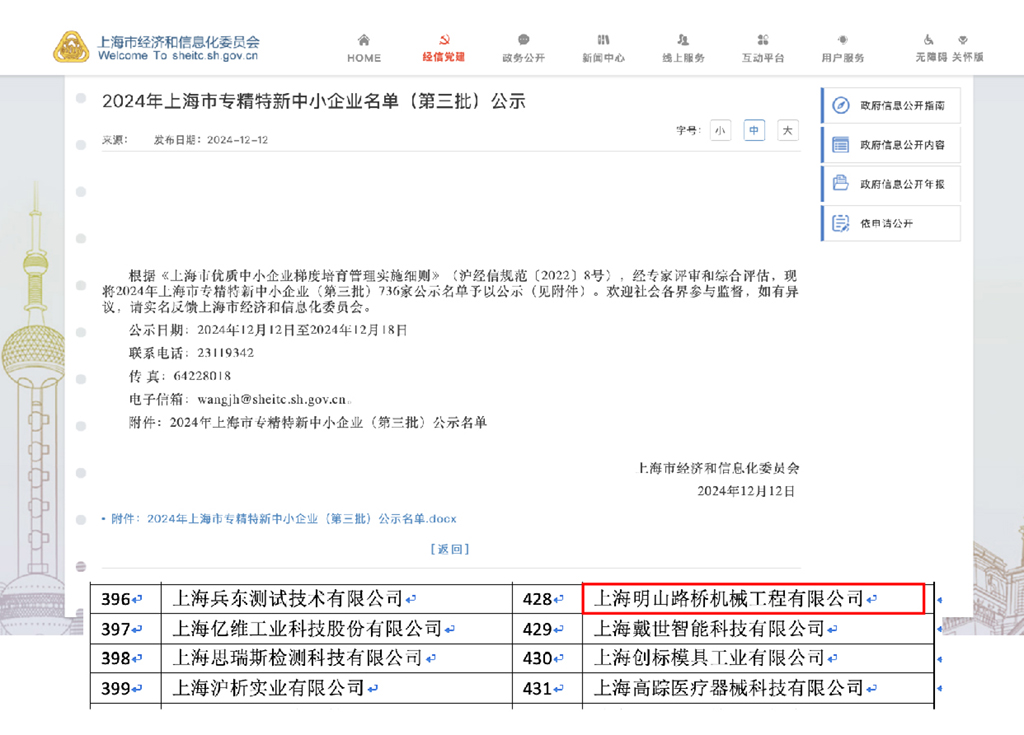Image resolution: width=1024 pixels, height=735 pixels.
Task: Switch font size to 小
Action: [719, 130]
